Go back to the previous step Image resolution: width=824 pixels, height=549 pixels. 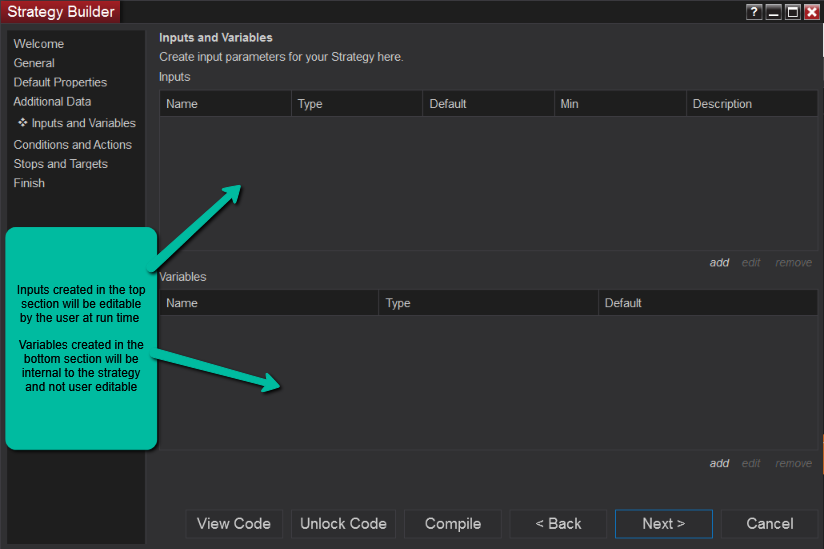click(x=558, y=524)
